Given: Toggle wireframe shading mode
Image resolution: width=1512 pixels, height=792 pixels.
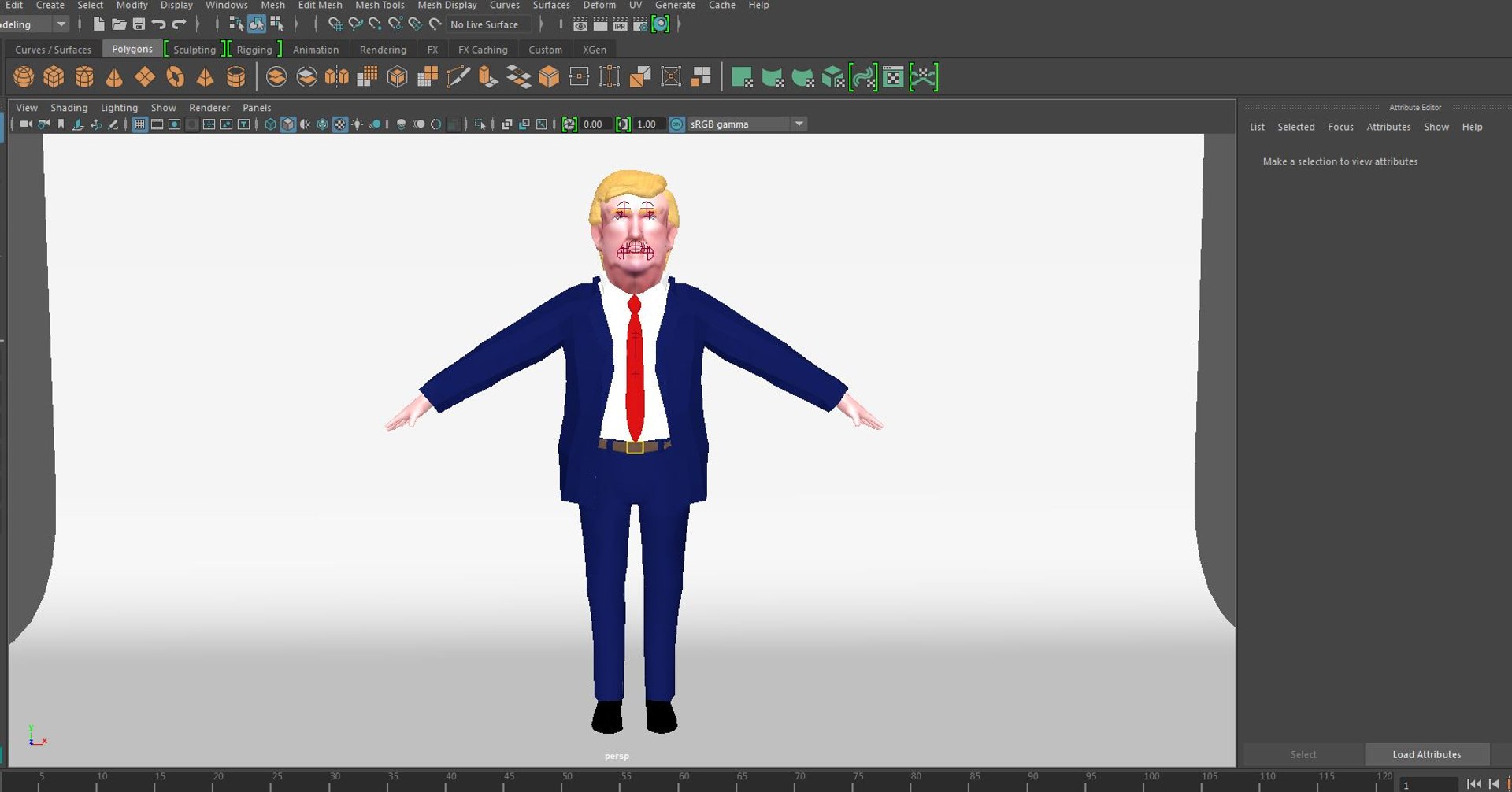Looking at the screenshot, I should [270, 124].
